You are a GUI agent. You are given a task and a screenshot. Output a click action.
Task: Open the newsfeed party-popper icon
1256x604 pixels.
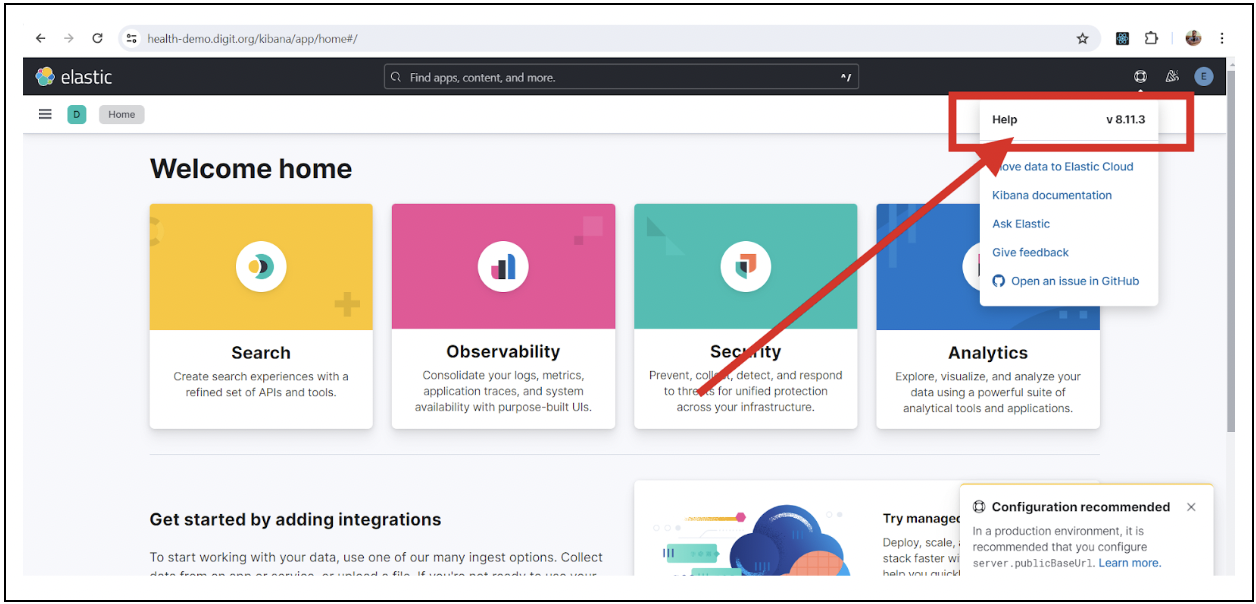click(x=1172, y=77)
